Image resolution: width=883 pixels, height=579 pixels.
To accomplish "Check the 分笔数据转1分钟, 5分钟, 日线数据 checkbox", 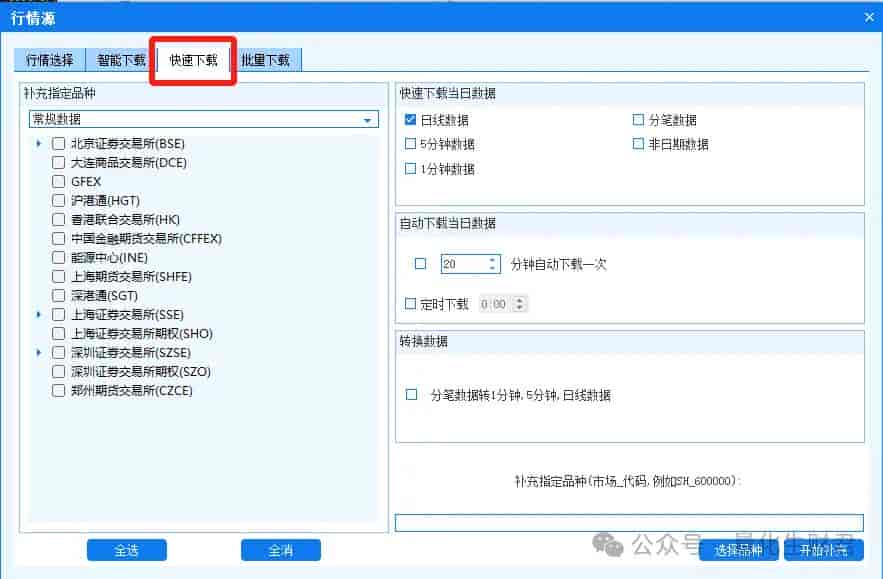I will pyautogui.click(x=412, y=394).
